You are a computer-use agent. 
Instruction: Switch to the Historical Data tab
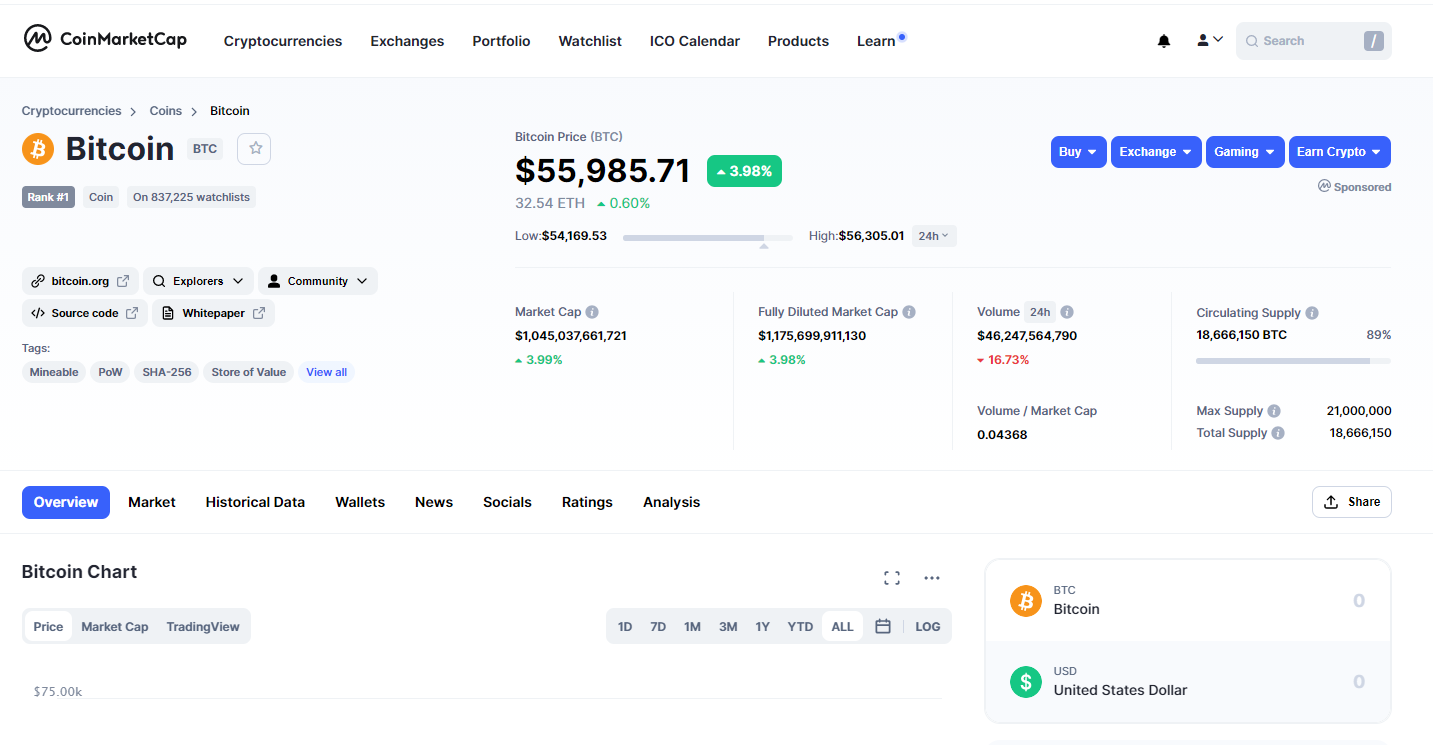point(255,502)
